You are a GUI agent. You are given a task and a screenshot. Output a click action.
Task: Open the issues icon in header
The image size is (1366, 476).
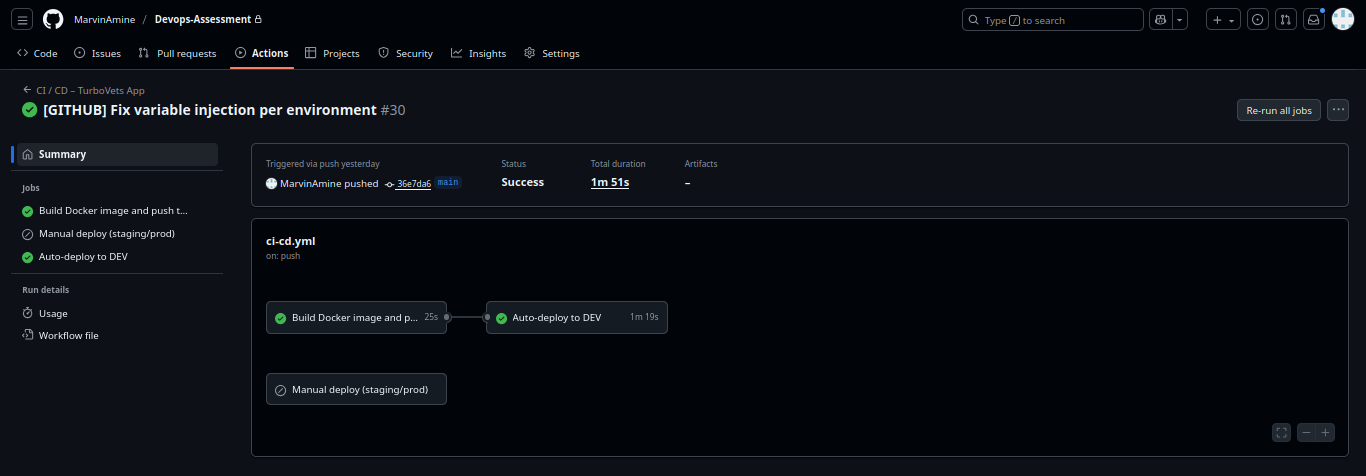coord(1258,20)
